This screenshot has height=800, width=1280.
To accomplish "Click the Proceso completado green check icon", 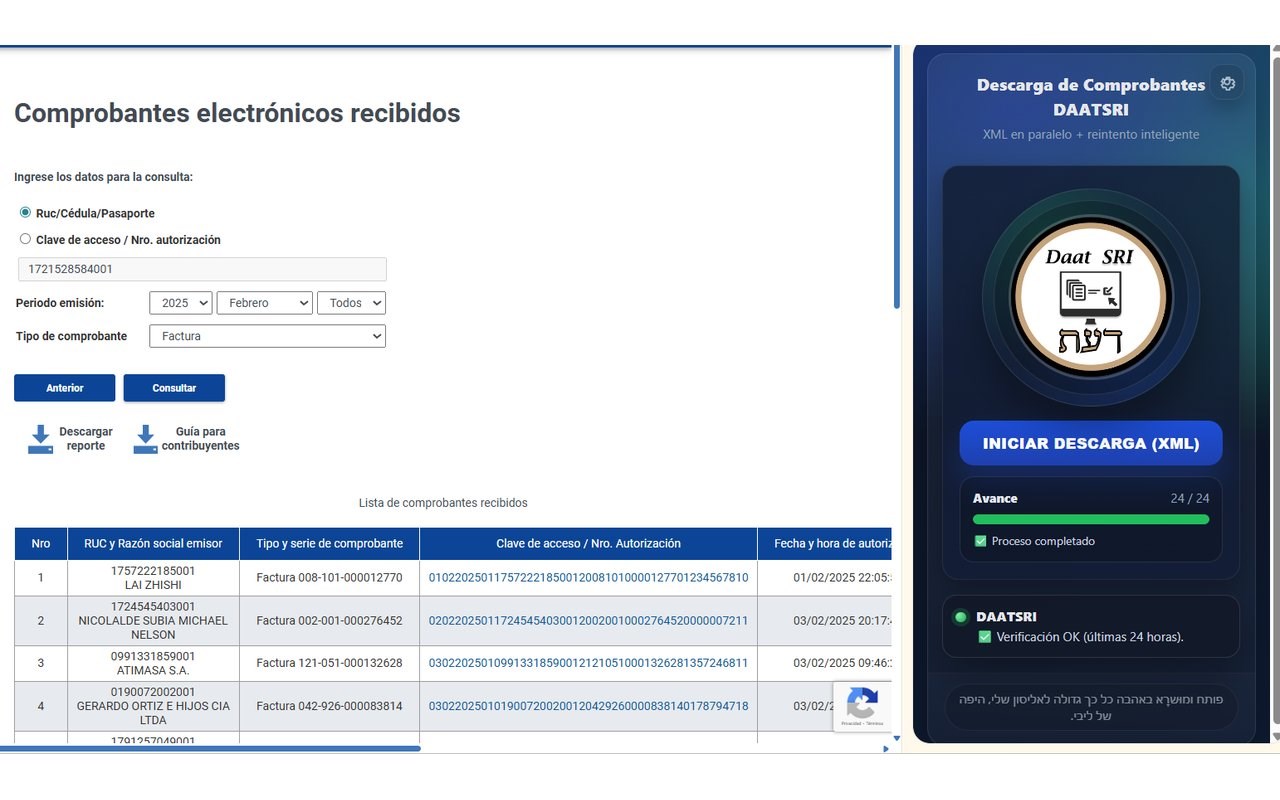I will (x=980, y=541).
